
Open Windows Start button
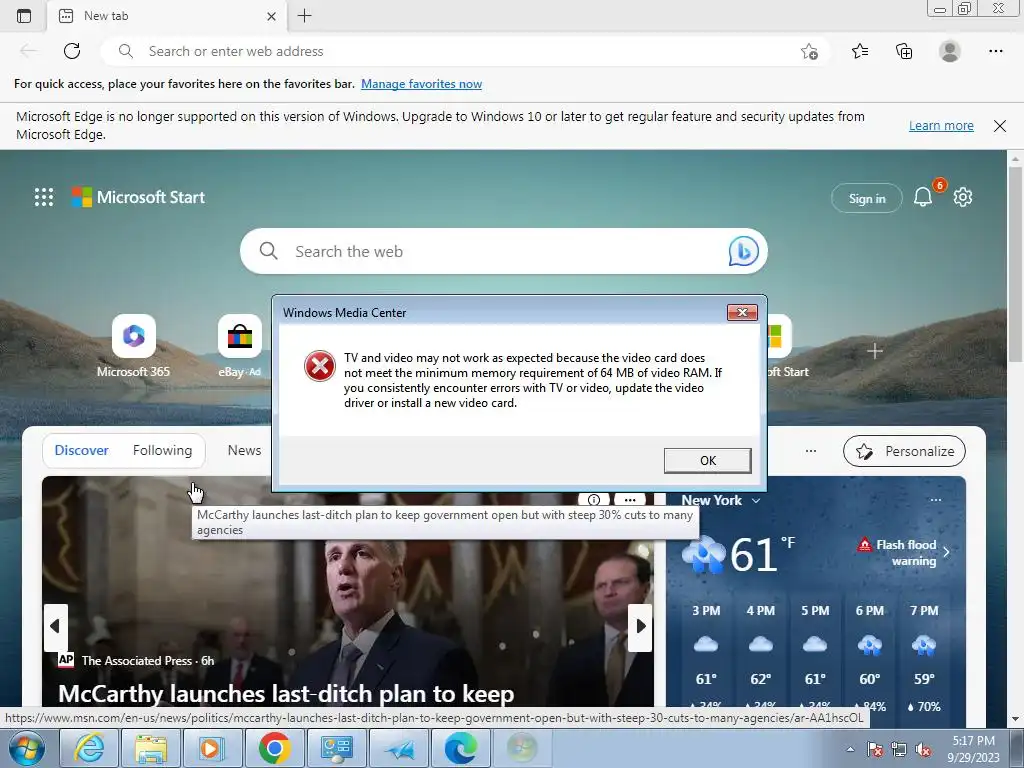pyautogui.click(x=27, y=748)
